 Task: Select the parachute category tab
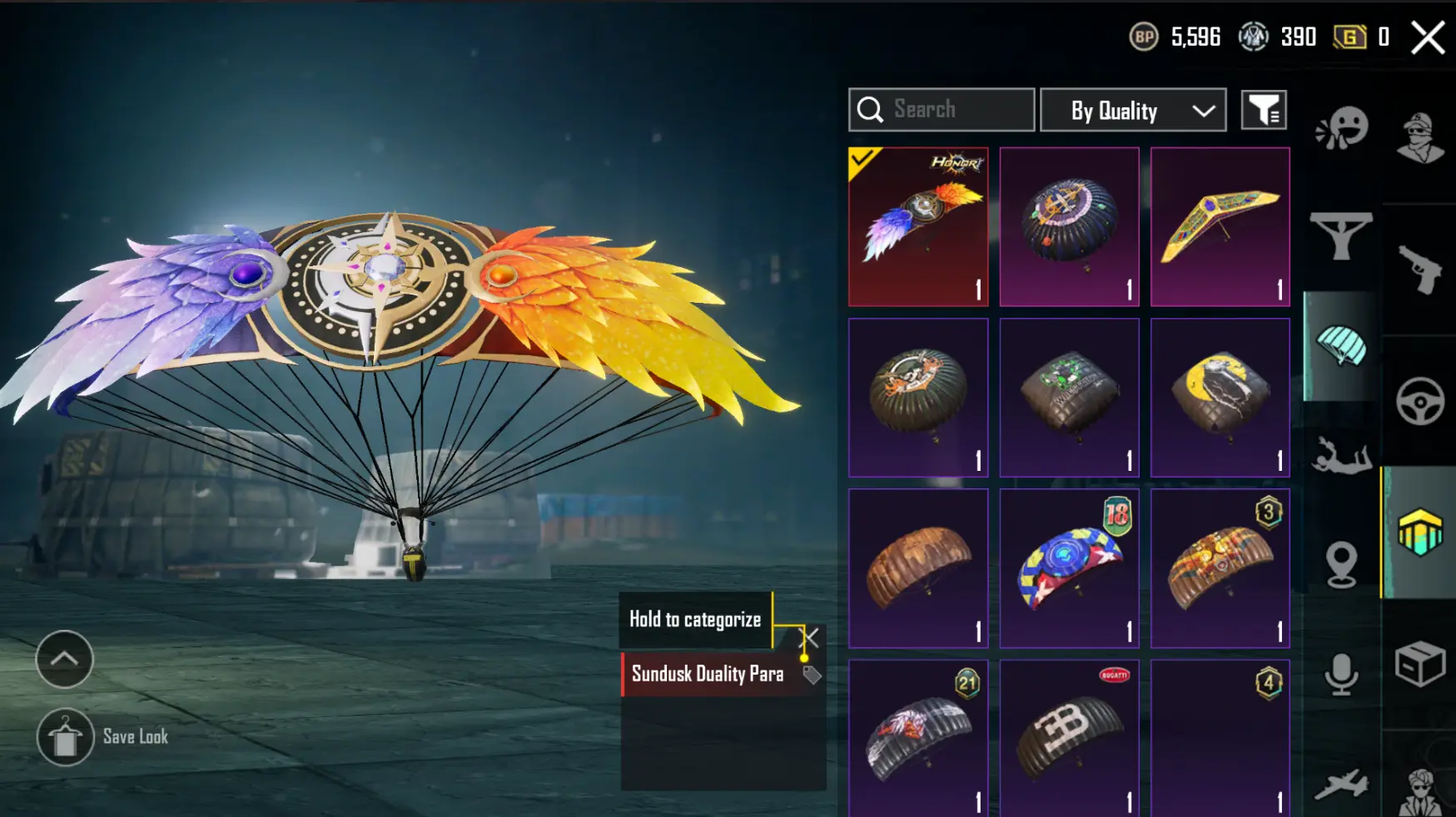tap(1341, 345)
